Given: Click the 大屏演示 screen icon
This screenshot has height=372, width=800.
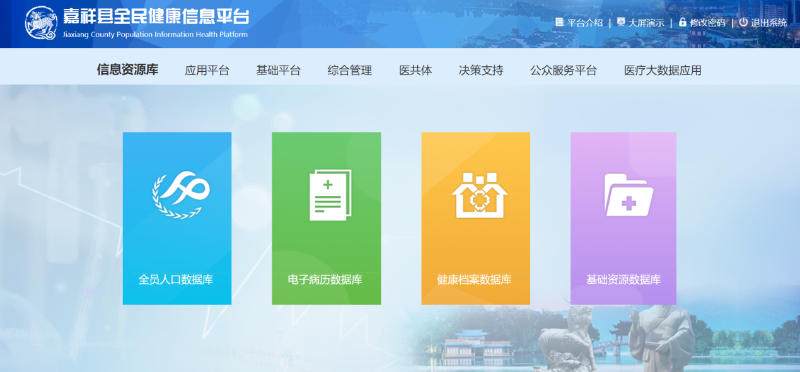Looking at the screenshot, I should point(620,22).
